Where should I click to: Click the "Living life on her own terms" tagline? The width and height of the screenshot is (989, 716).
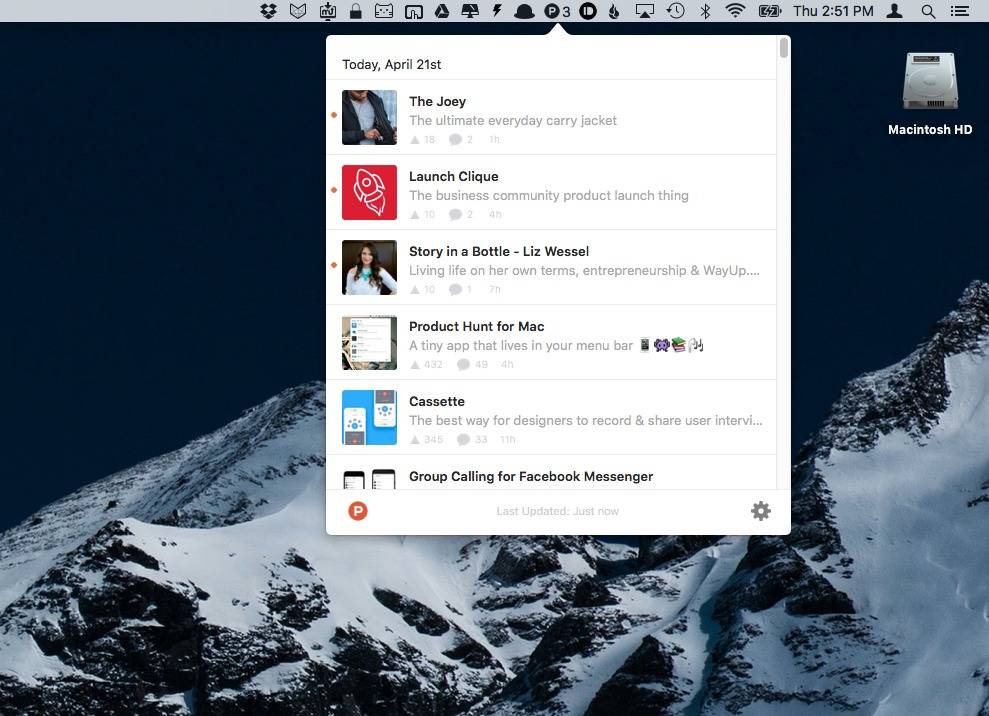tap(584, 271)
